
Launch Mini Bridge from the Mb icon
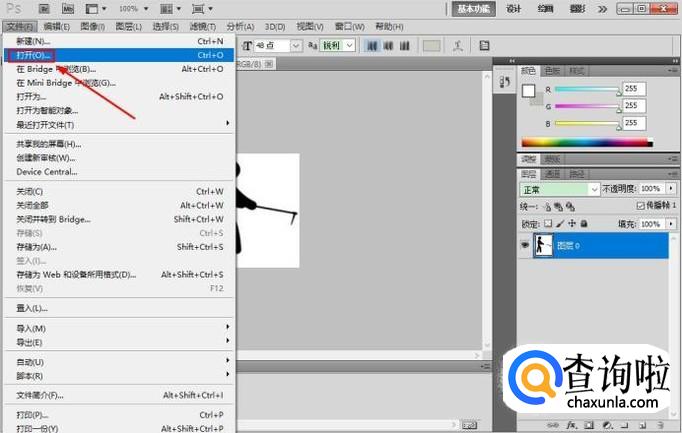point(68,9)
